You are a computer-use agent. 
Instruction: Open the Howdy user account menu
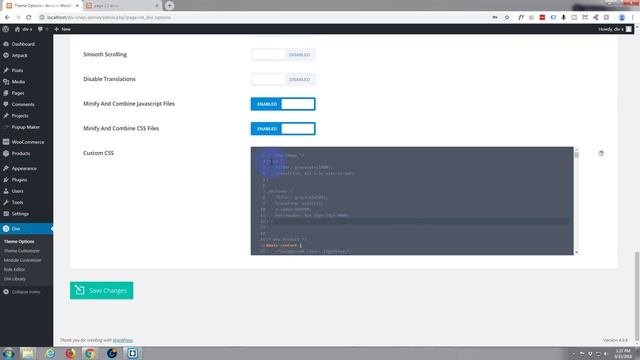(615, 29)
